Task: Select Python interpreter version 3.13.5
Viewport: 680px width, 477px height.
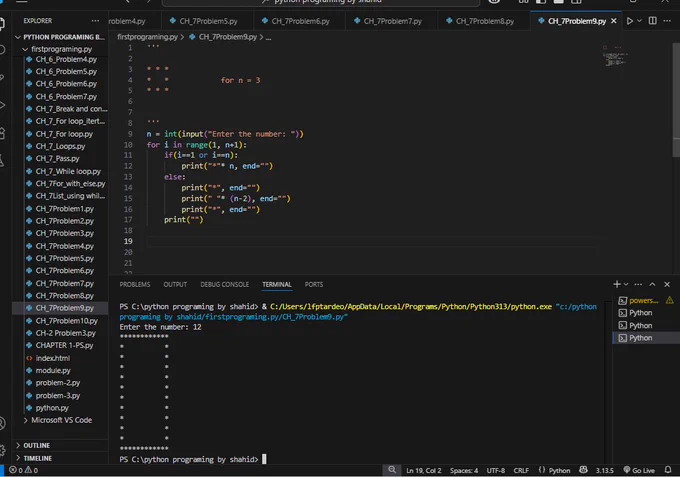Action: pos(605,470)
